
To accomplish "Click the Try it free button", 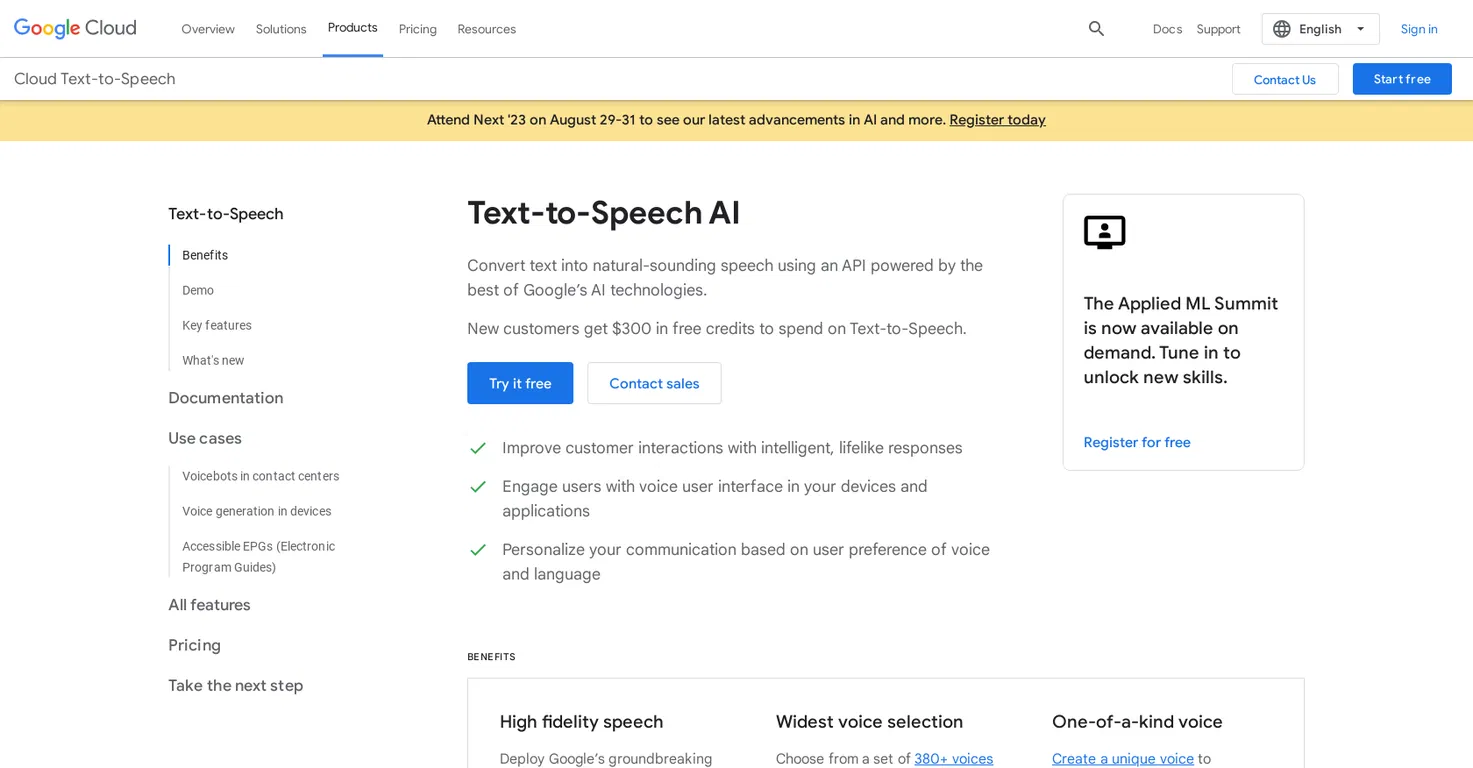I will [520, 383].
